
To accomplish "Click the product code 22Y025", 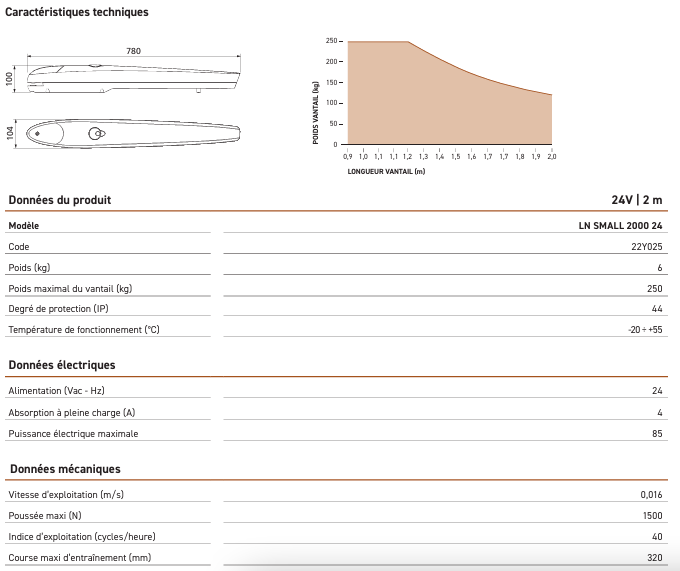I will (647, 247).
